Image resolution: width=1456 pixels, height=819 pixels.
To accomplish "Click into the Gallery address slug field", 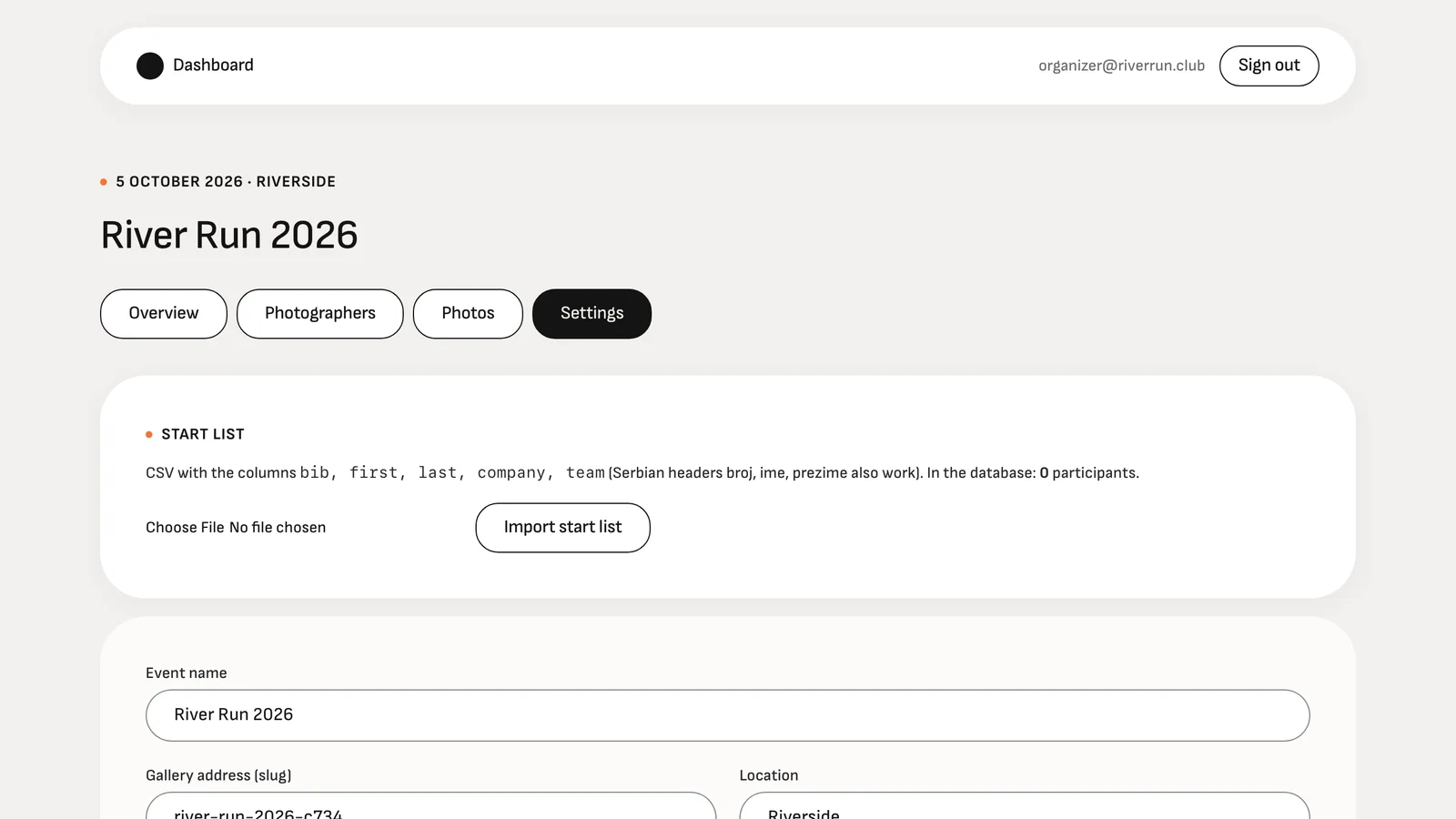I will point(430,806).
